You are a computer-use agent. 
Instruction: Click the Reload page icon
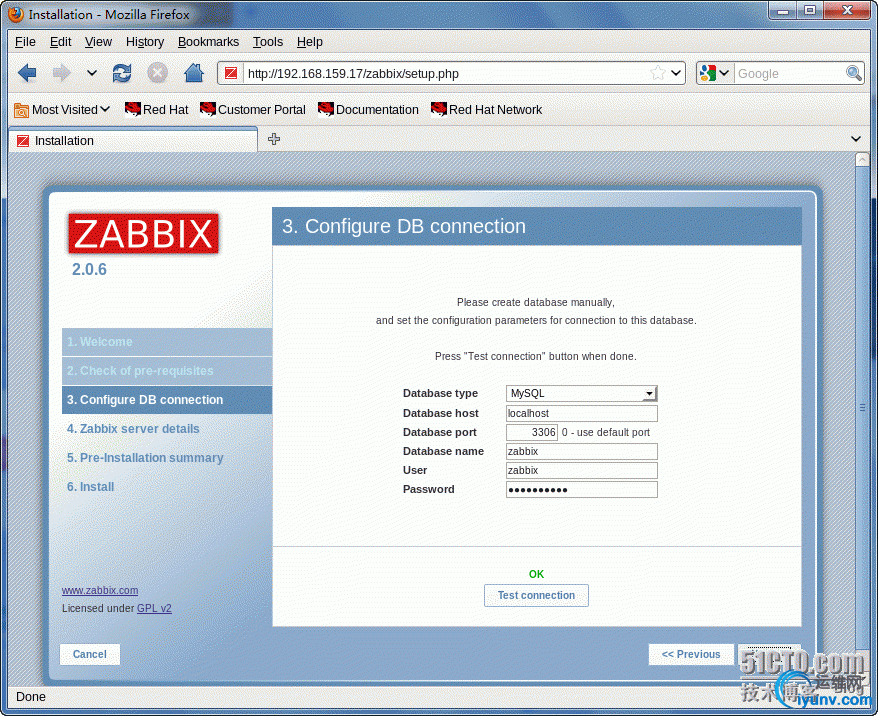tap(122, 73)
